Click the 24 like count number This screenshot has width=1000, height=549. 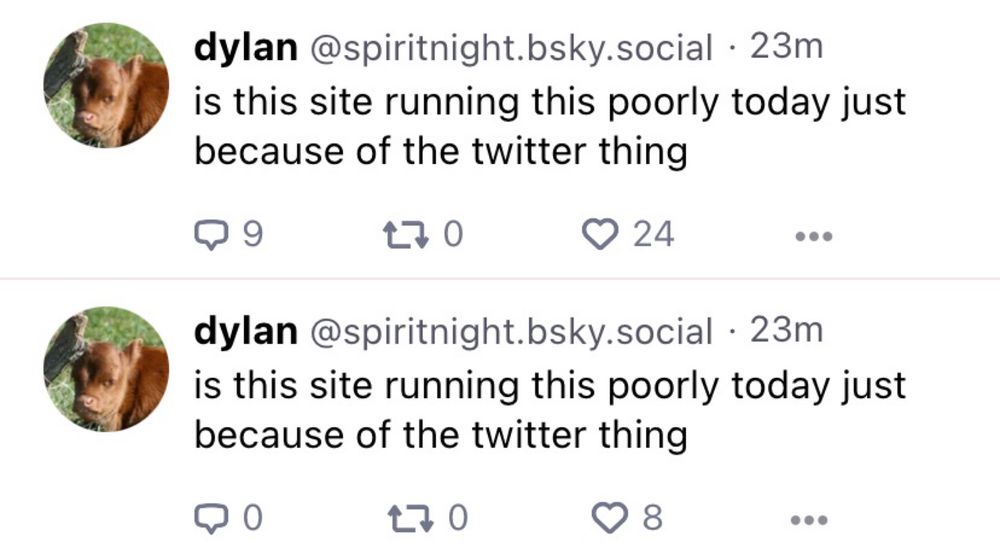coord(654,235)
